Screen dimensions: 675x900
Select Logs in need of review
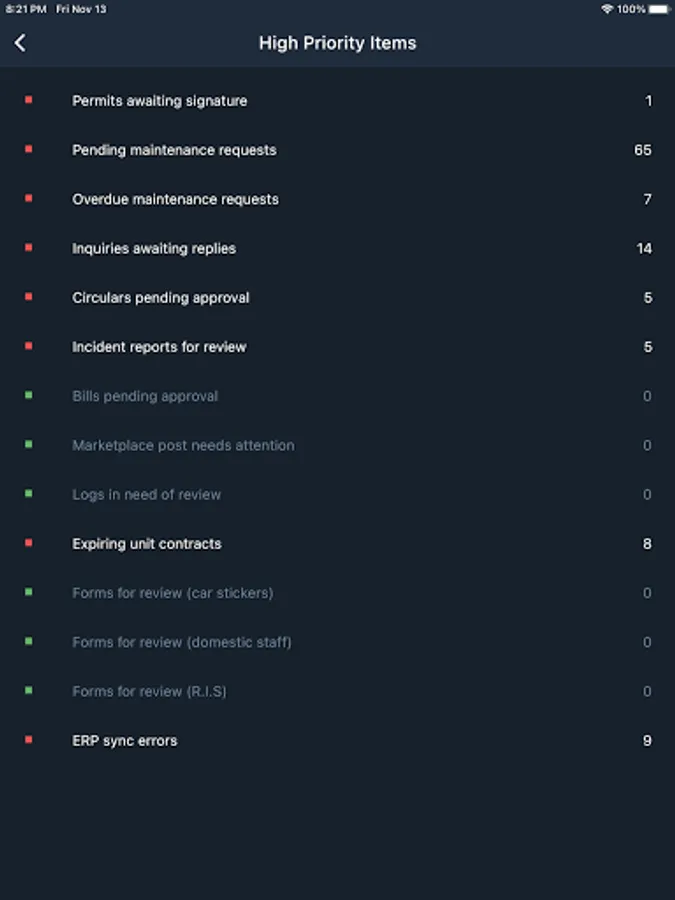(147, 494)
